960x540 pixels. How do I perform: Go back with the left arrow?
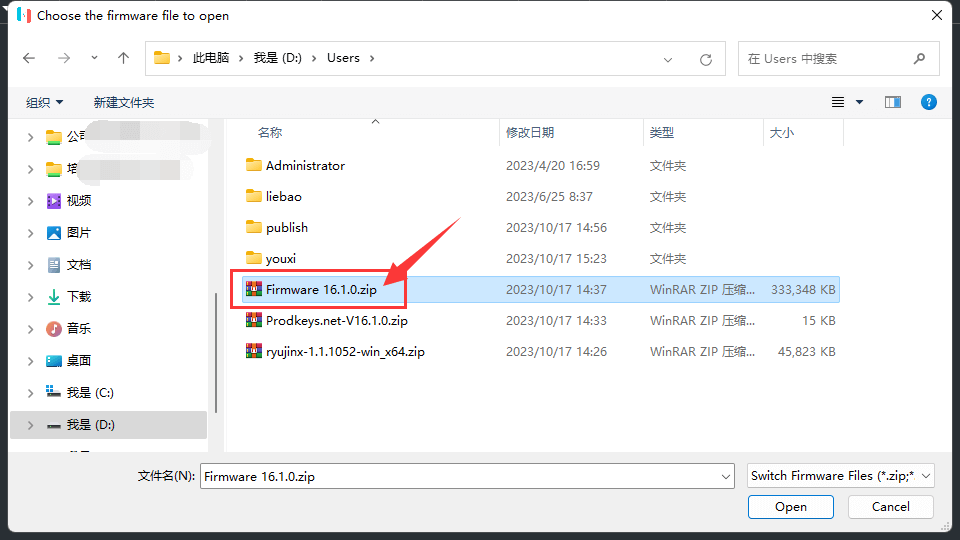[x=29, y=58]
